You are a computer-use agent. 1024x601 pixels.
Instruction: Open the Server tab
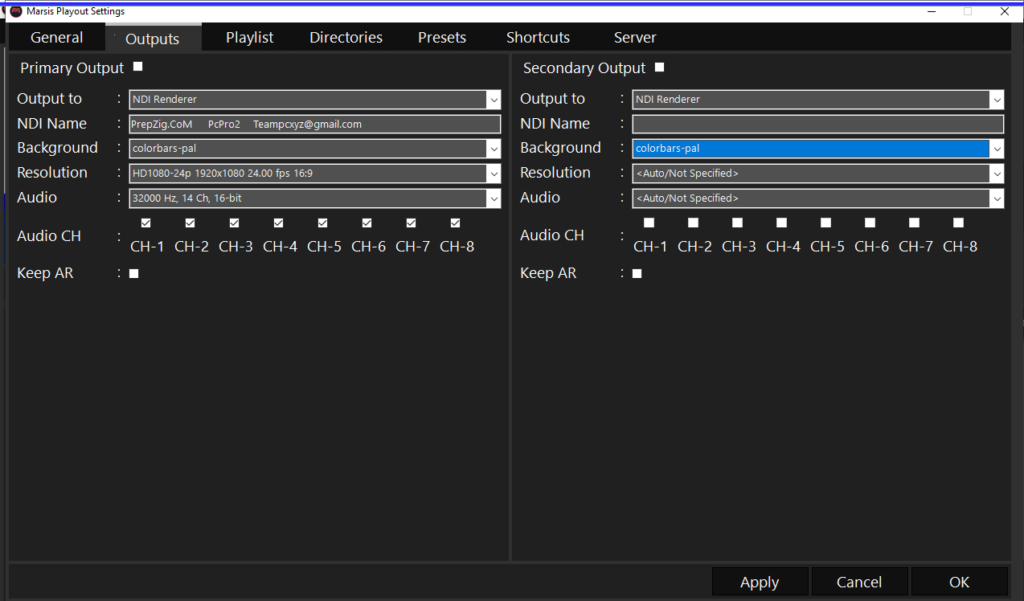pos(635,37)
